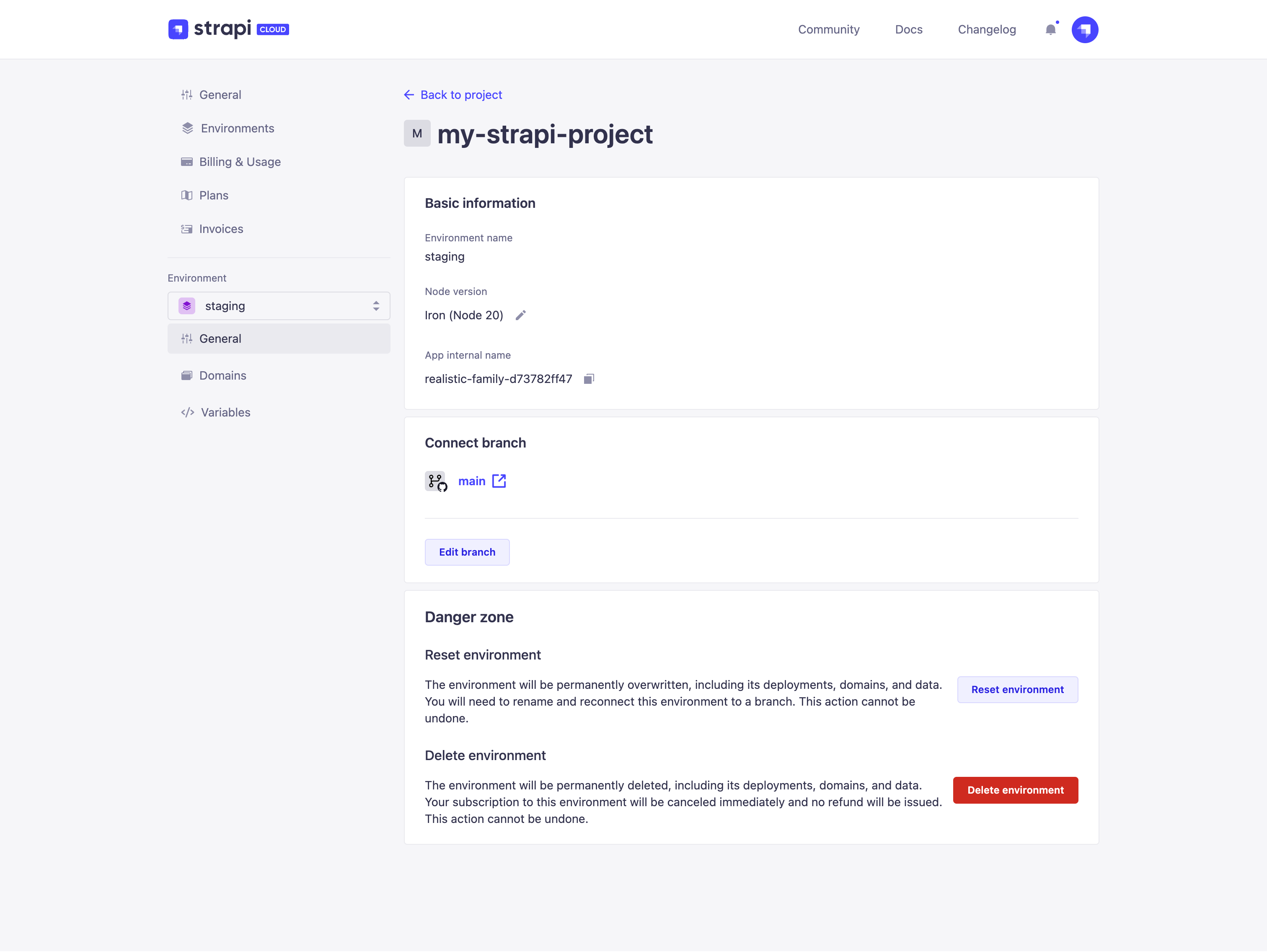Click the Environments layers icon in sidebar

click(187, 128)
